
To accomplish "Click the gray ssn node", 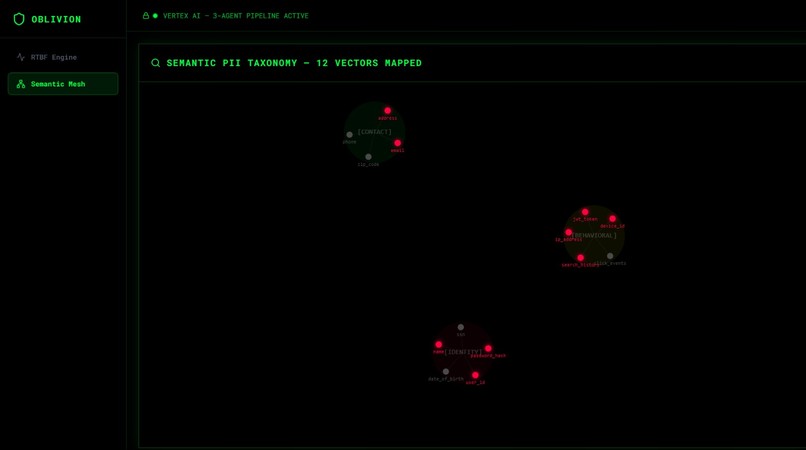I will [461, 327].
